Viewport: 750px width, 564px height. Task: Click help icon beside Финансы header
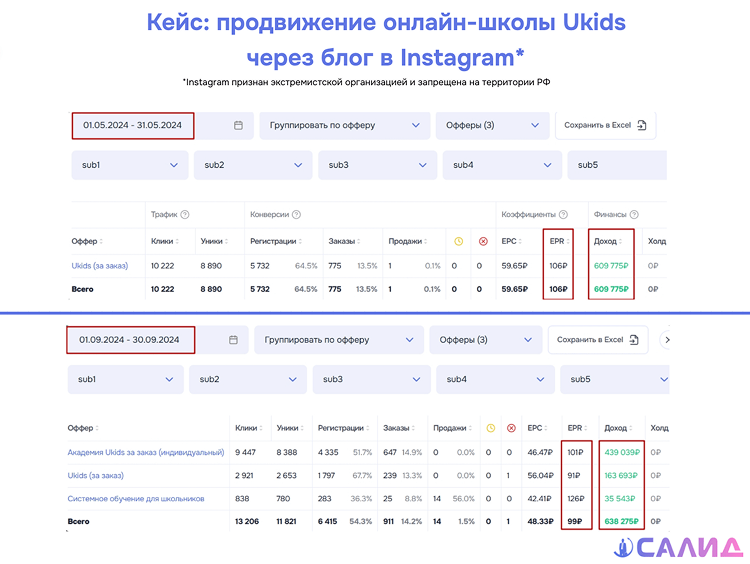(634, 214)
